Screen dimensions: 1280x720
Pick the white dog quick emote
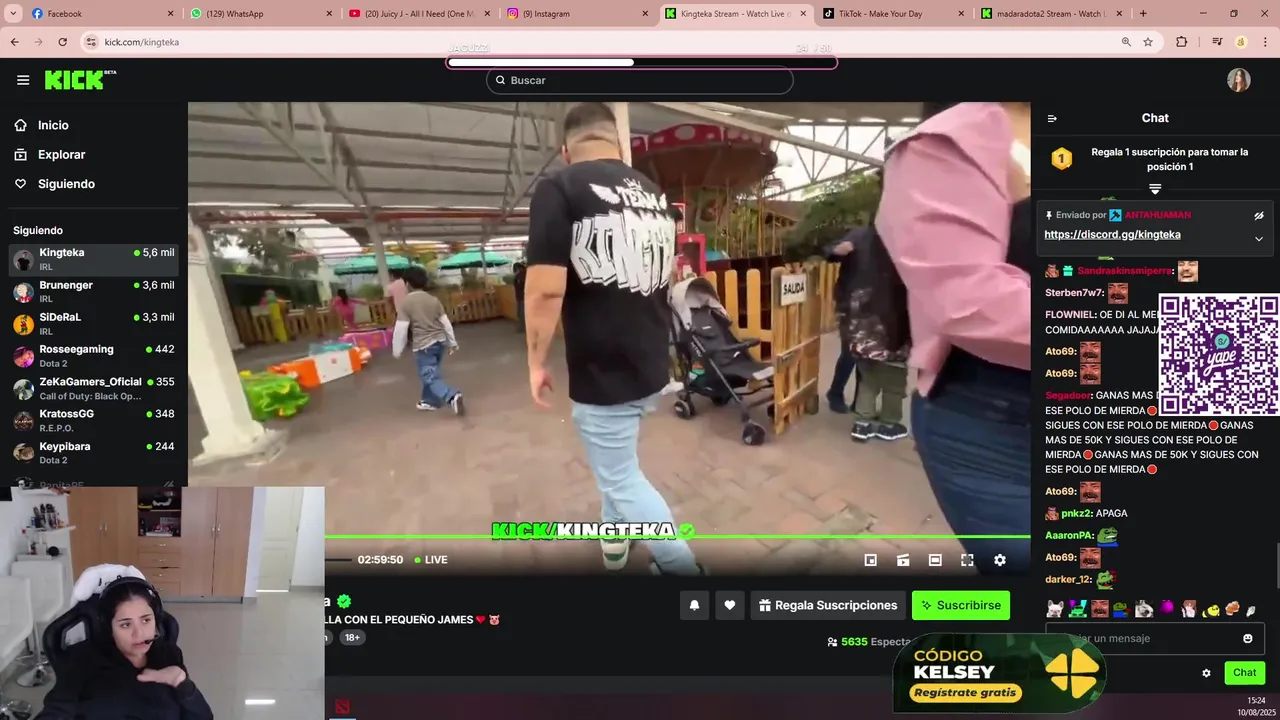(1054, 609)
